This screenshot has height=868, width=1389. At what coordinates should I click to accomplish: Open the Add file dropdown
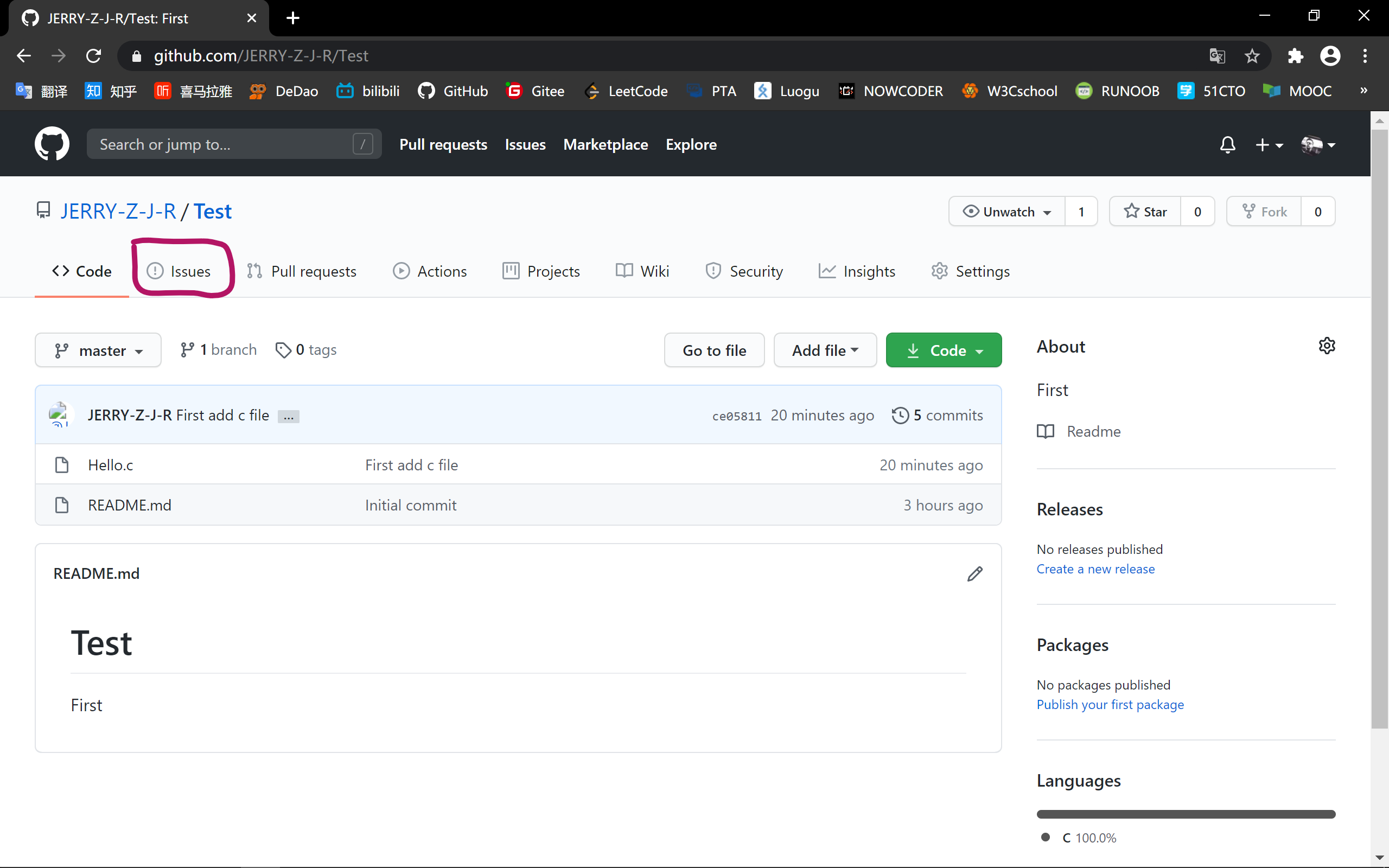click(825, 350)
